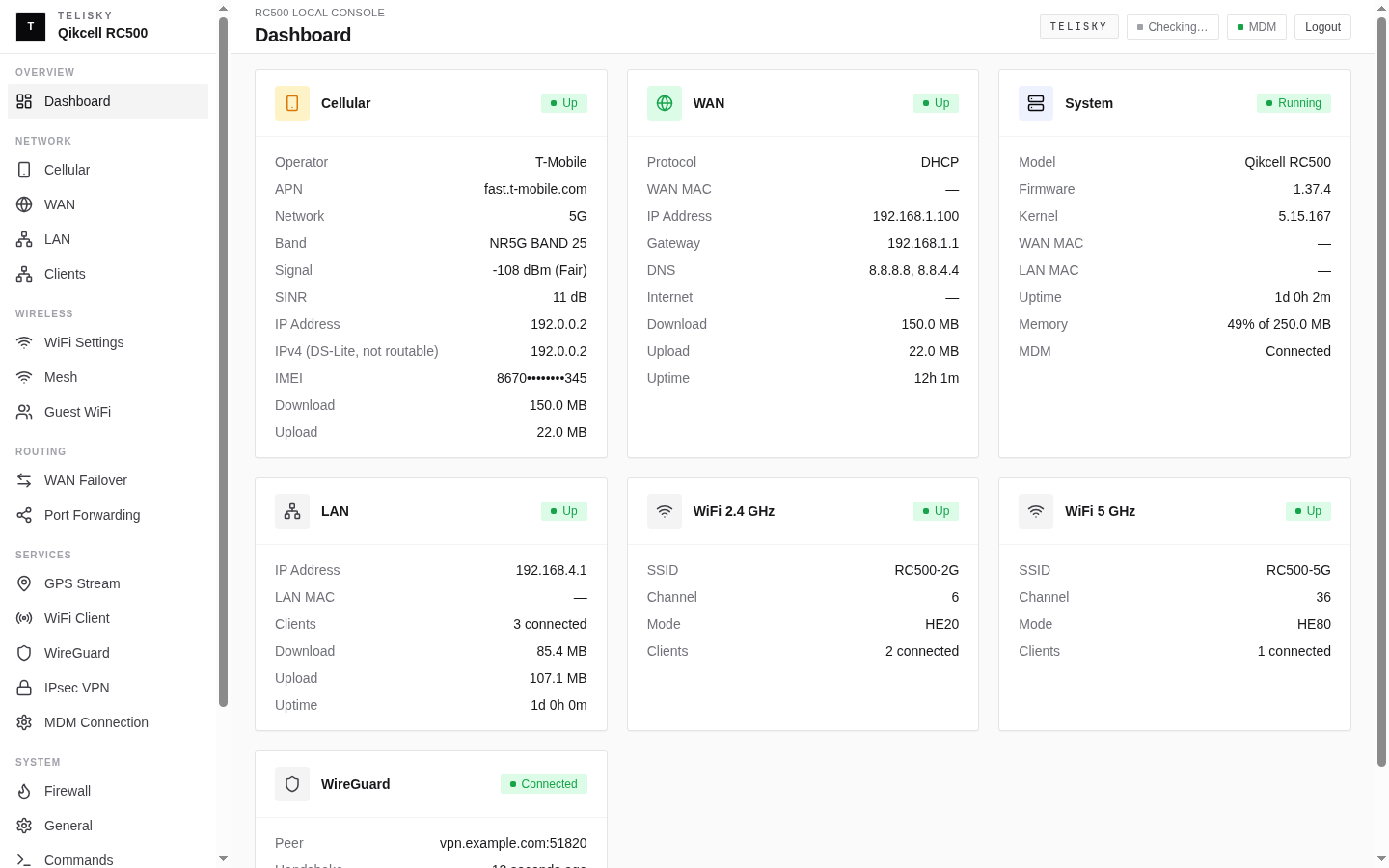Click the LAN card's network icon
1389x868 pixels.
[x=292, y=511]
